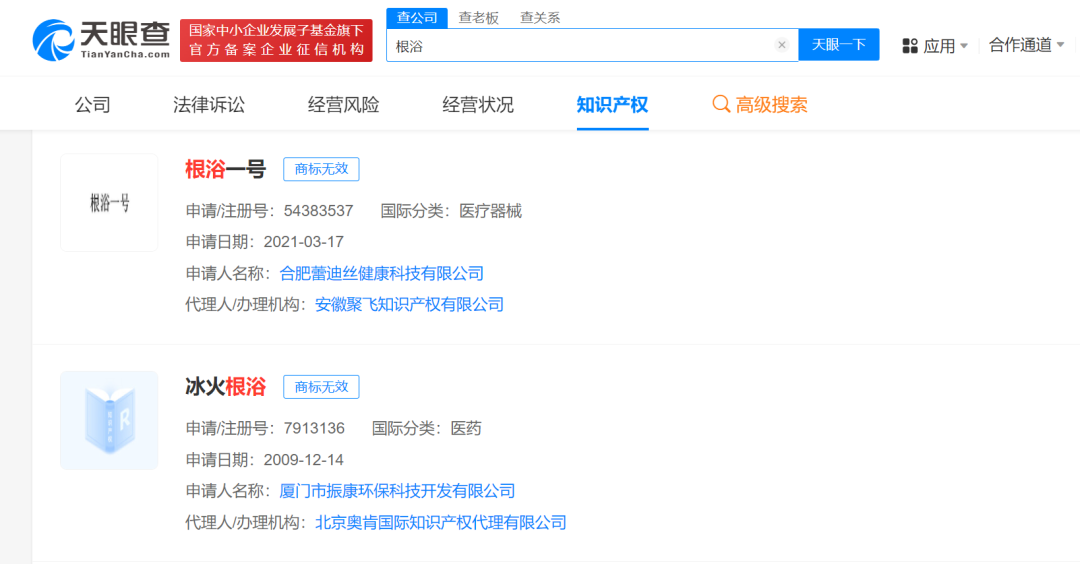
Task: Click the 根浴一号 trademark thumbnail
Action: click(109, 202)
